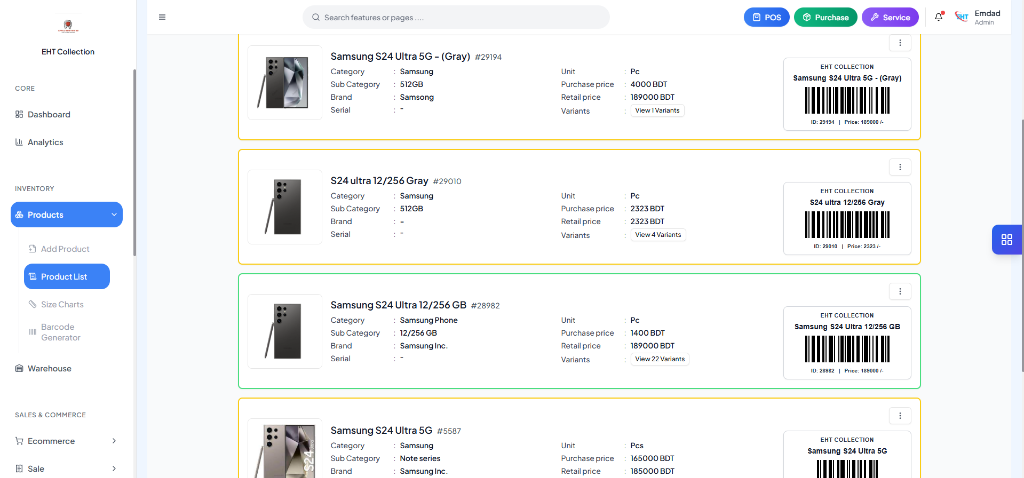Open three-dot menu for Samsung S24 Ultra 5G - (Gray)
The height and width of the screenshot is (478, 1024).
tap(900, 42)
